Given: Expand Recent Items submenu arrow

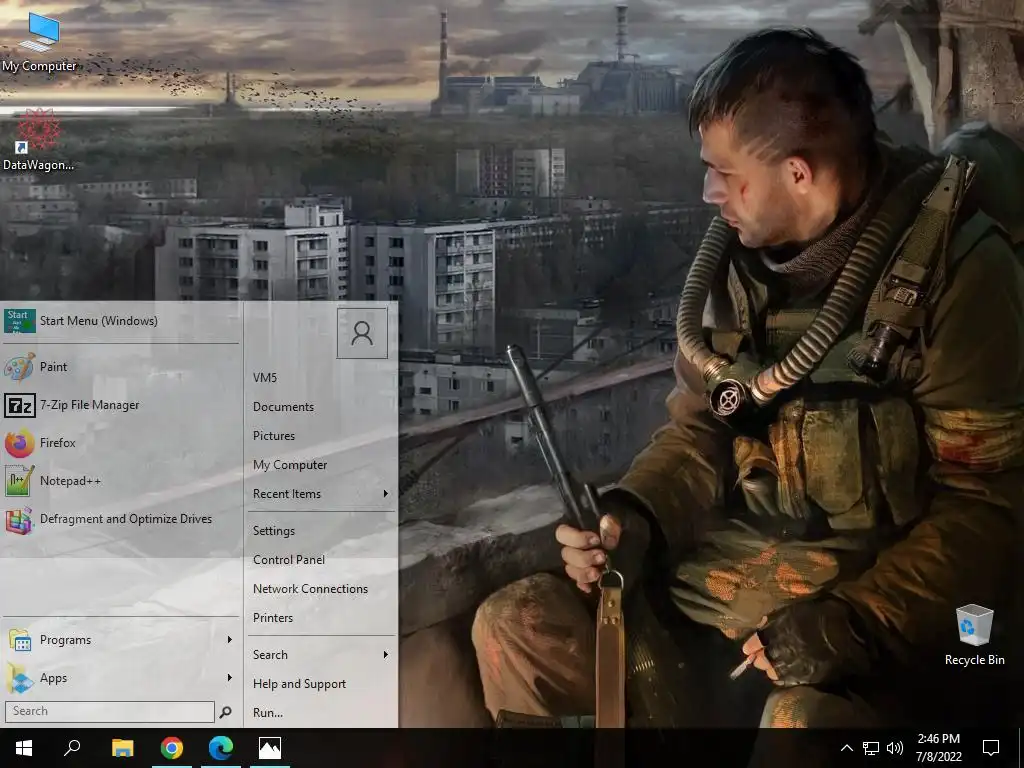Looking at the screenshot, I should tap(386, 494).
